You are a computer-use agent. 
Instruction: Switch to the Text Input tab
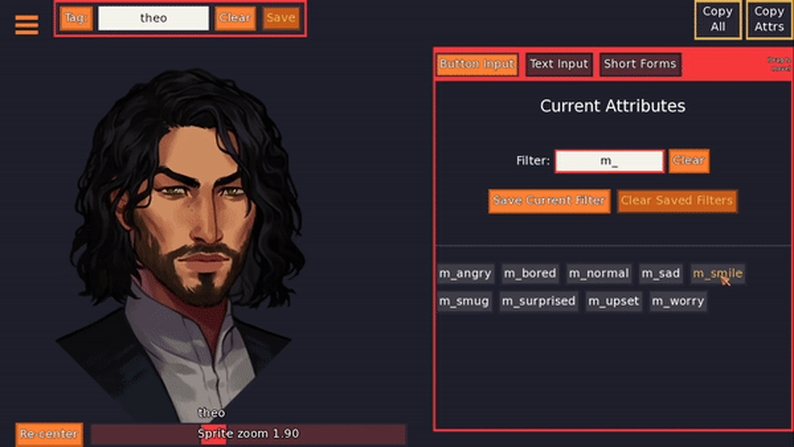pyautogui.click(x=559, y=64)
